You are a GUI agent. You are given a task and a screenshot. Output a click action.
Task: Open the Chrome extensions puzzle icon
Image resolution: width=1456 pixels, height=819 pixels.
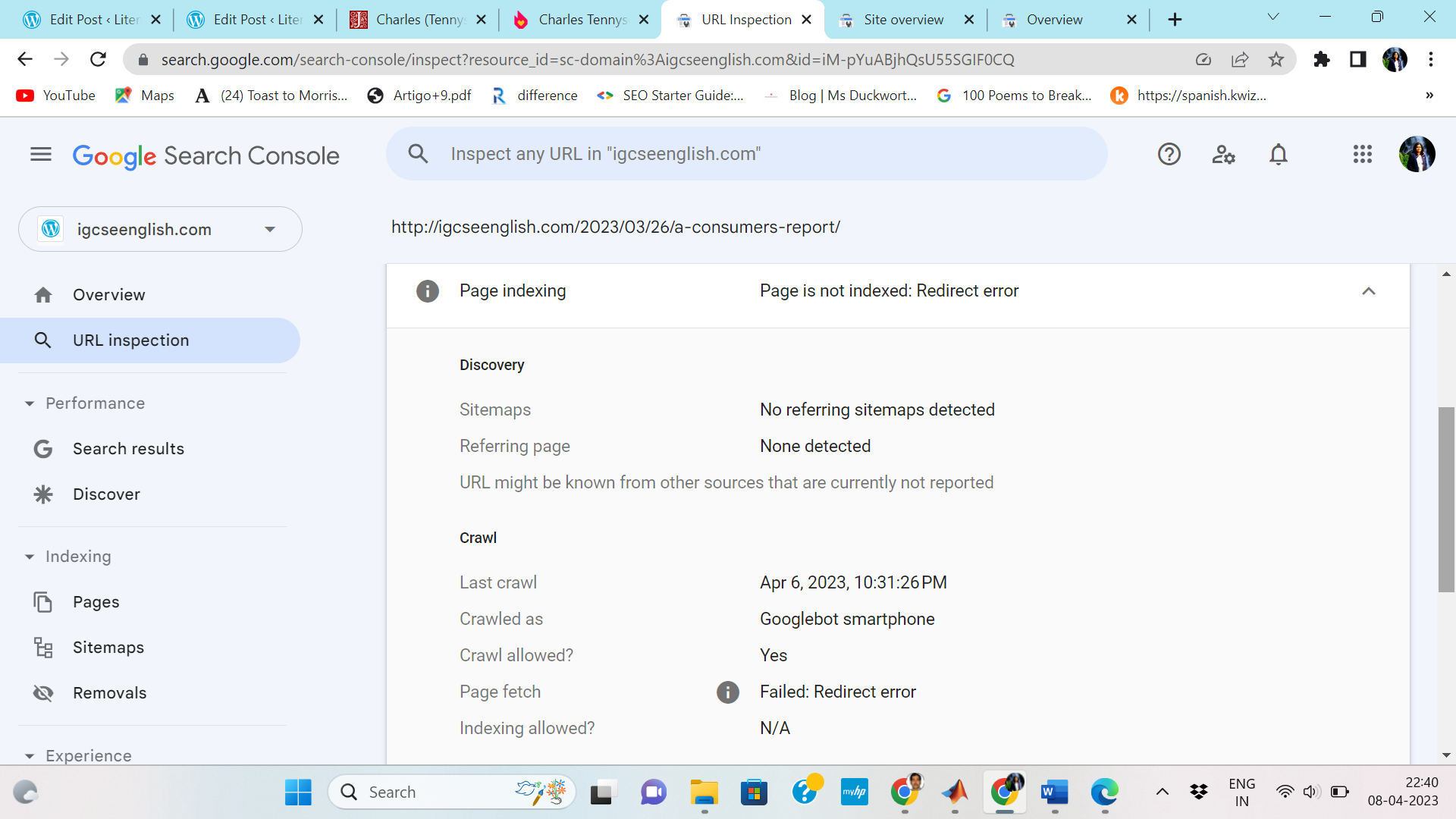1322,59
